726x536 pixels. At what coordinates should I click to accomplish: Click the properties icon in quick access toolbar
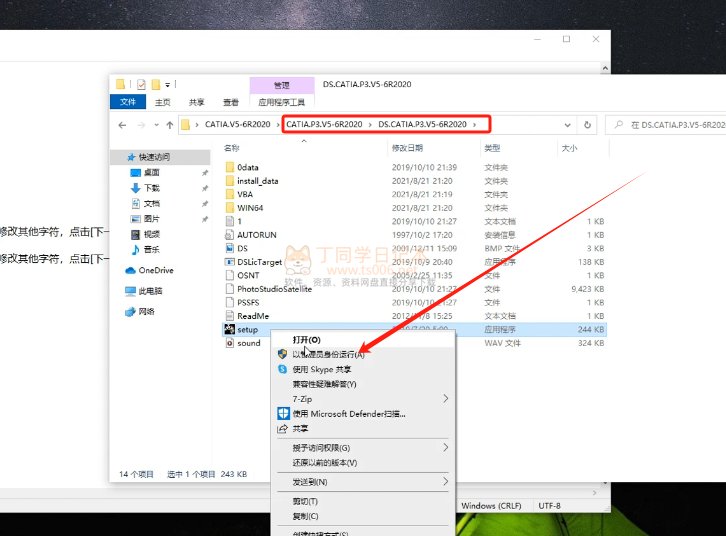click(141, 84)
